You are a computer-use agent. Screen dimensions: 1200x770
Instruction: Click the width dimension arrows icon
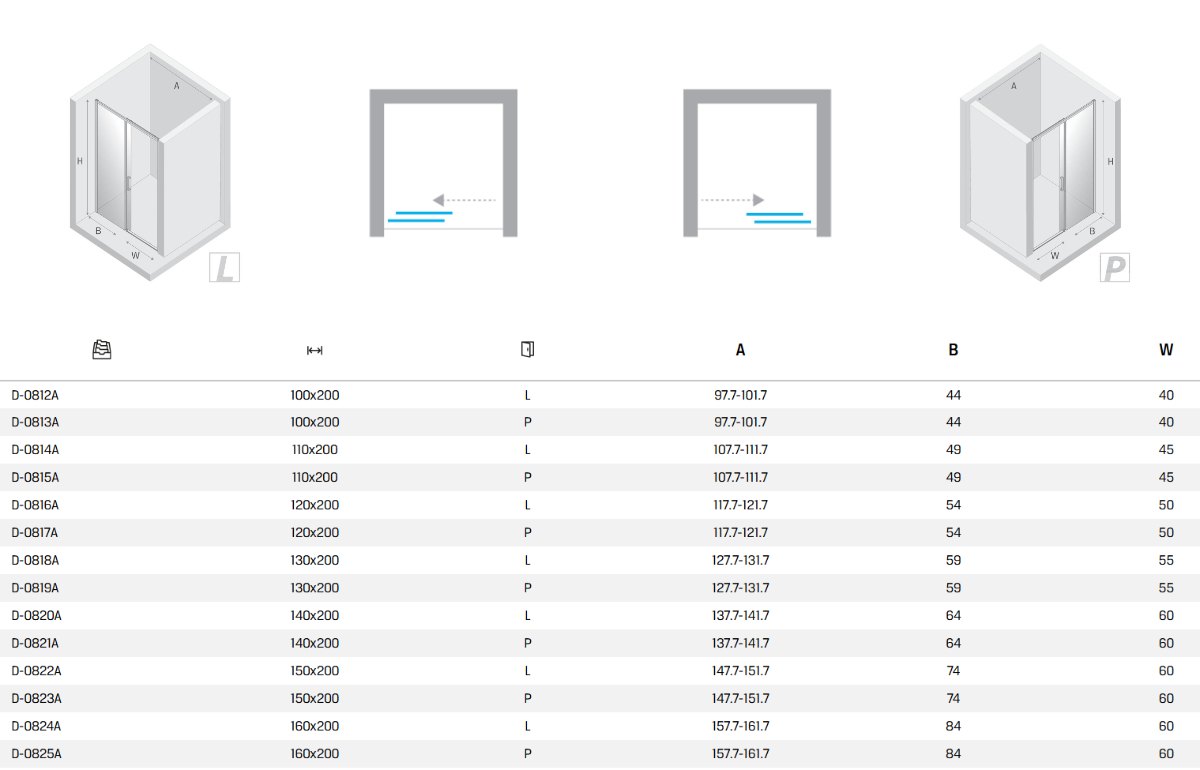coord(314,350)
